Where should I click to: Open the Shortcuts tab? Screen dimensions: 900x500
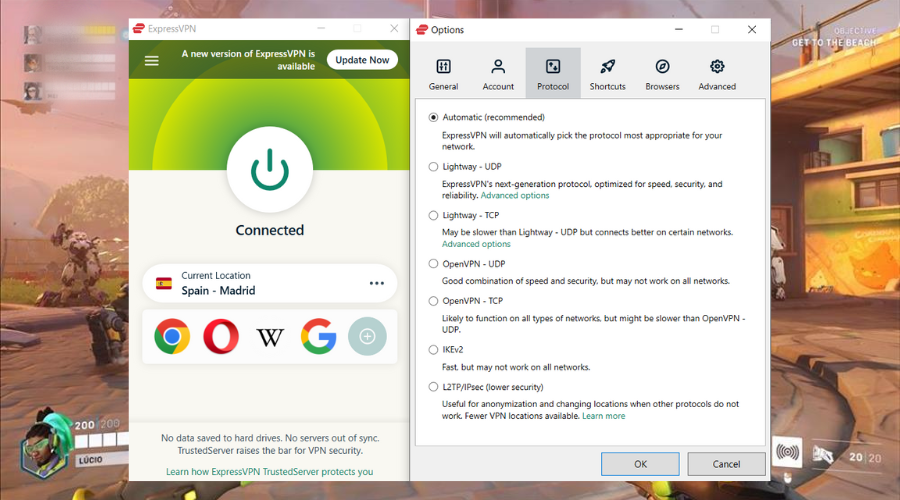(x=607, y=74)
